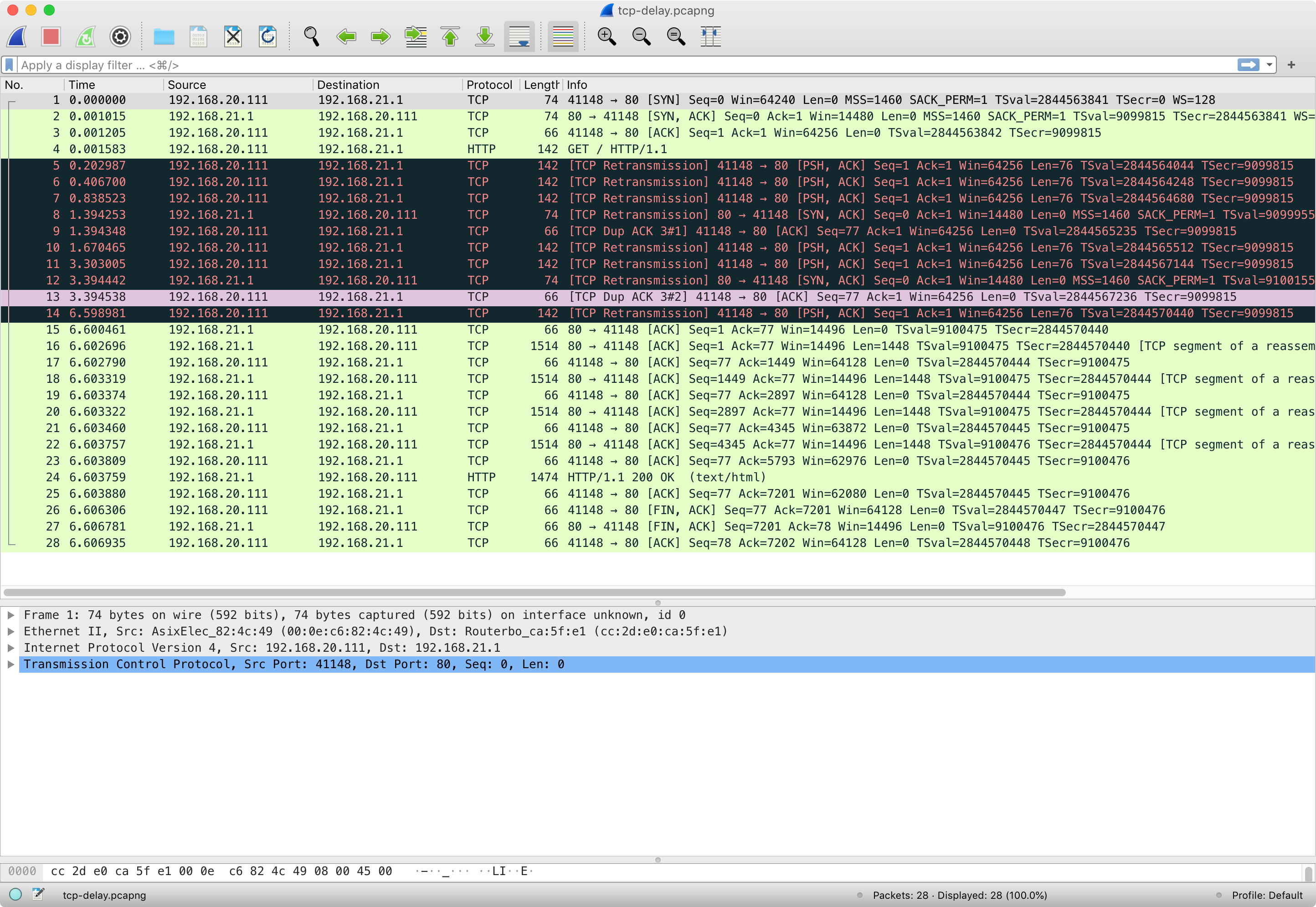Save this capture file

[x=198, y=36]
